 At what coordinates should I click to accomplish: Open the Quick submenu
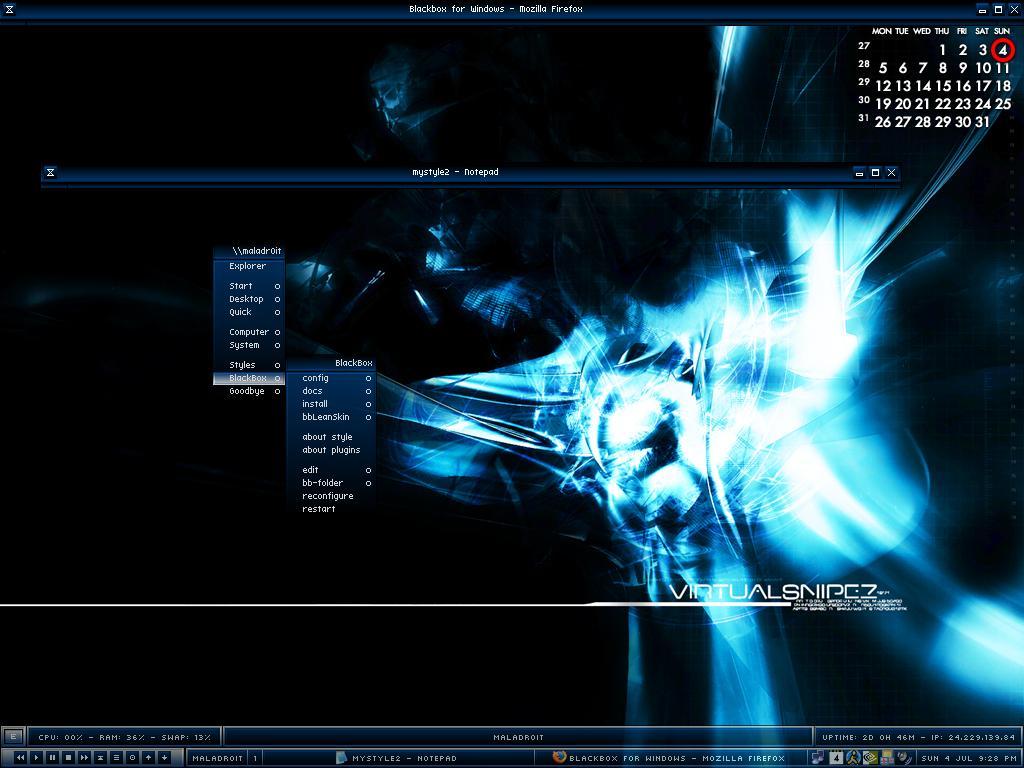coord(249,312)
